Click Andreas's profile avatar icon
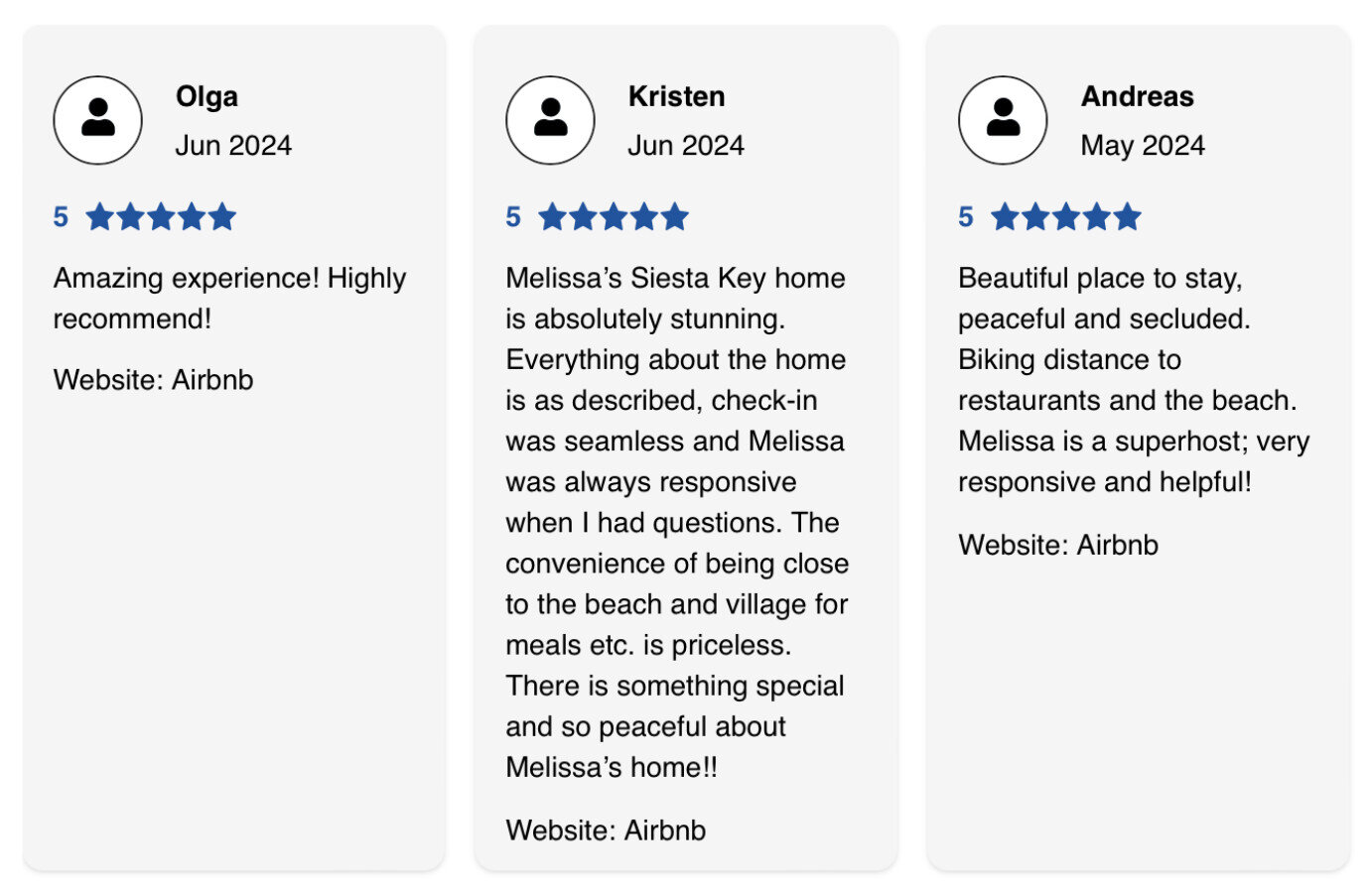The height and width of the screenshot is (893, 1372). (1003, 120)
